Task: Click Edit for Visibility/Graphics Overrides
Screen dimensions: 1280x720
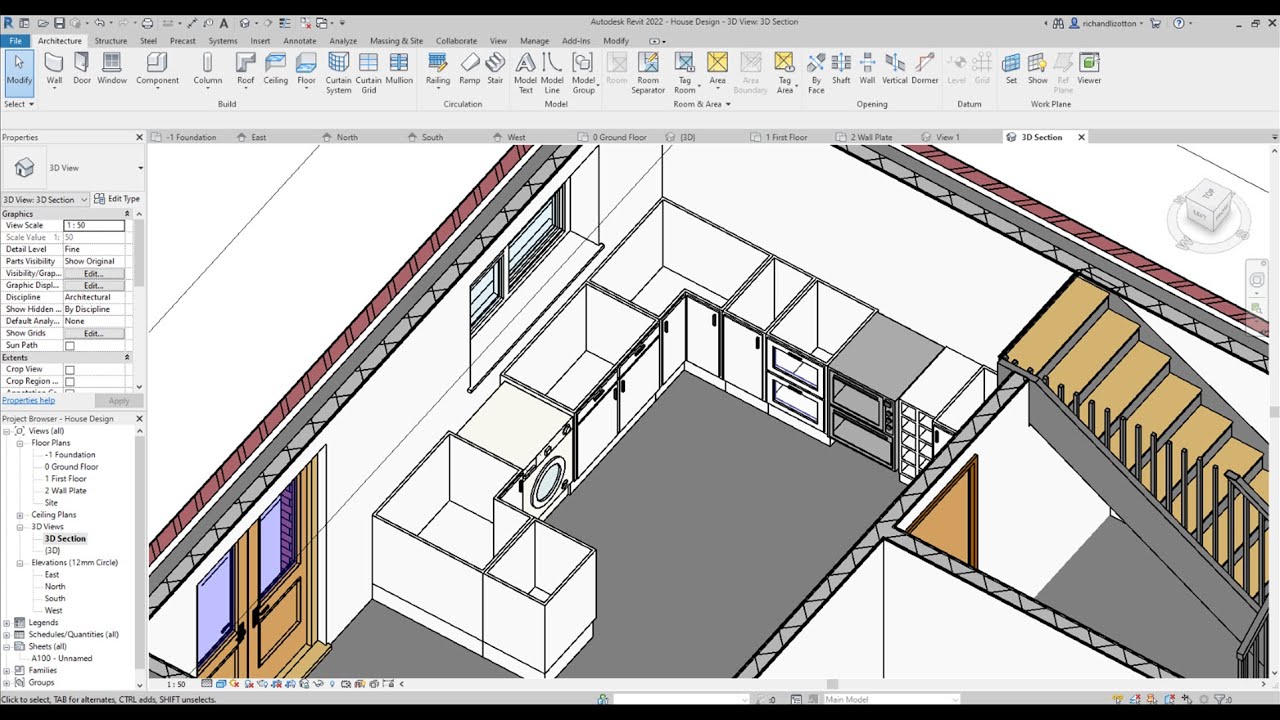Action: pos(94,273)
